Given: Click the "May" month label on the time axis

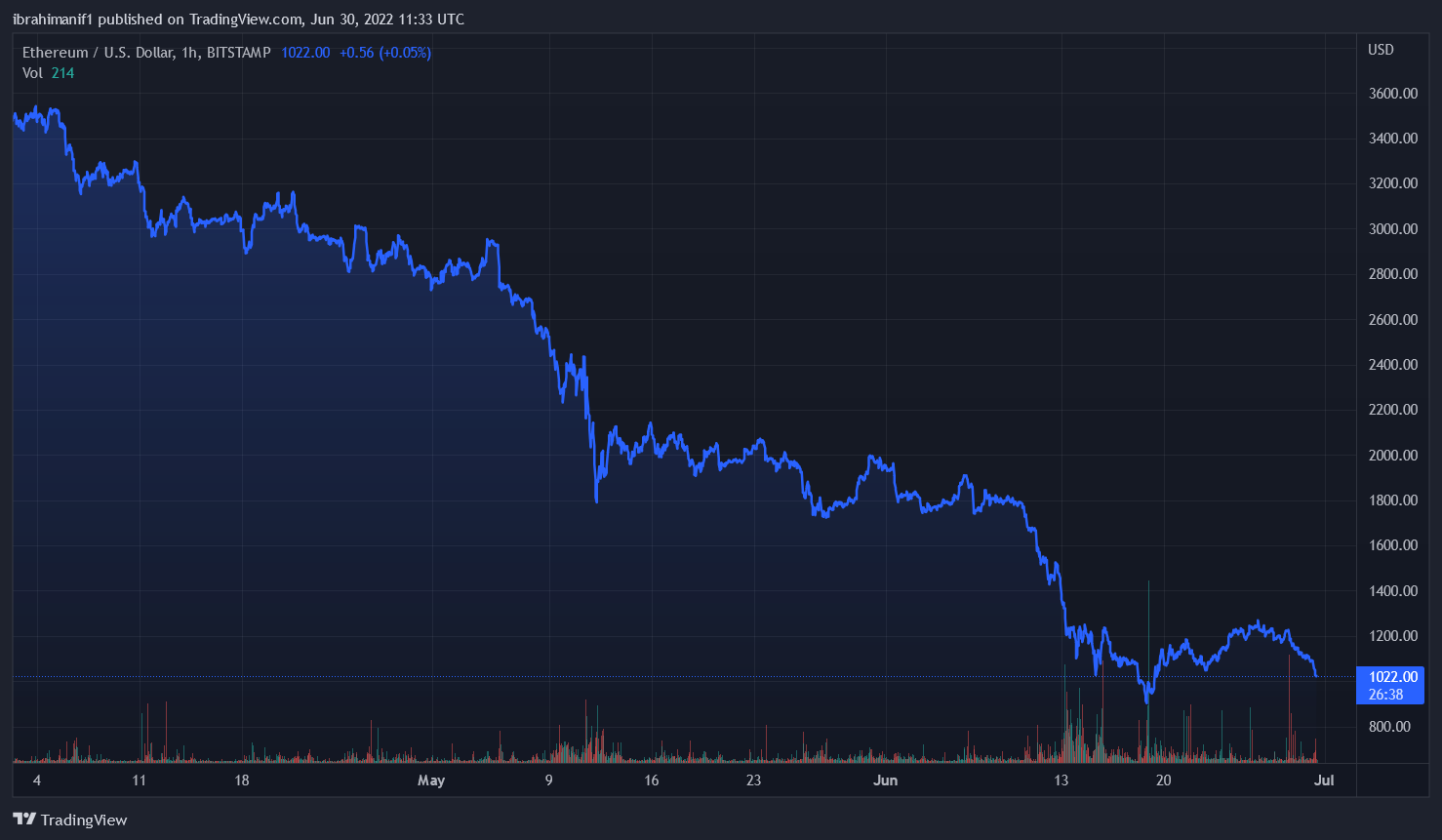Looking at the screenshot, I should point(431,780).
